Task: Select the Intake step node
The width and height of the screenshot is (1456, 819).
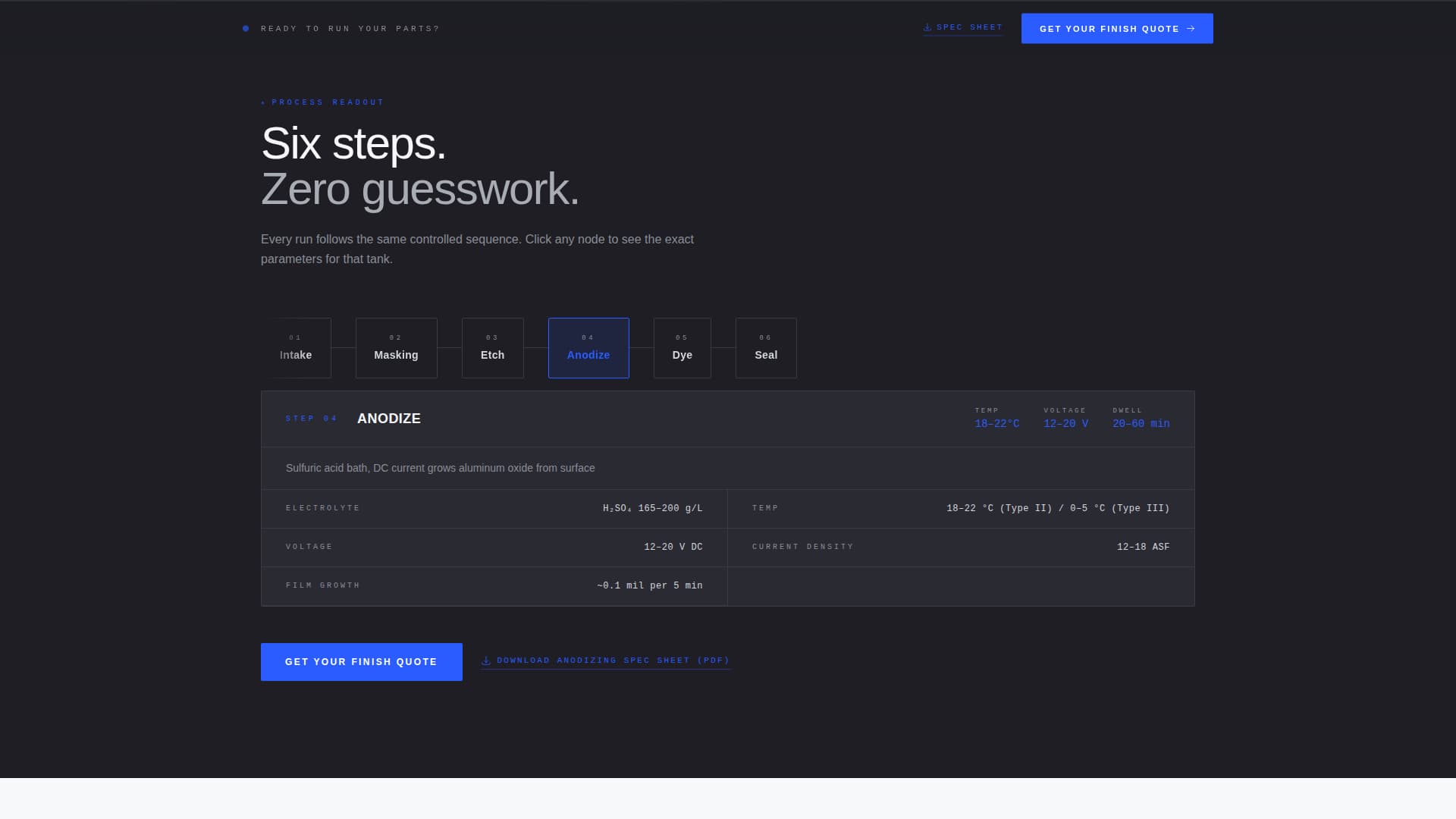Action: click(x=297, y=348)
